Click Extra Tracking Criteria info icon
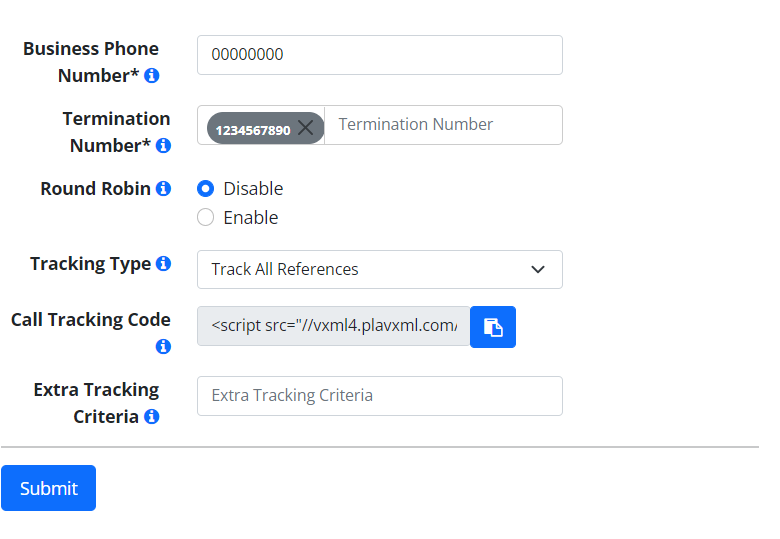 [152, 416]
